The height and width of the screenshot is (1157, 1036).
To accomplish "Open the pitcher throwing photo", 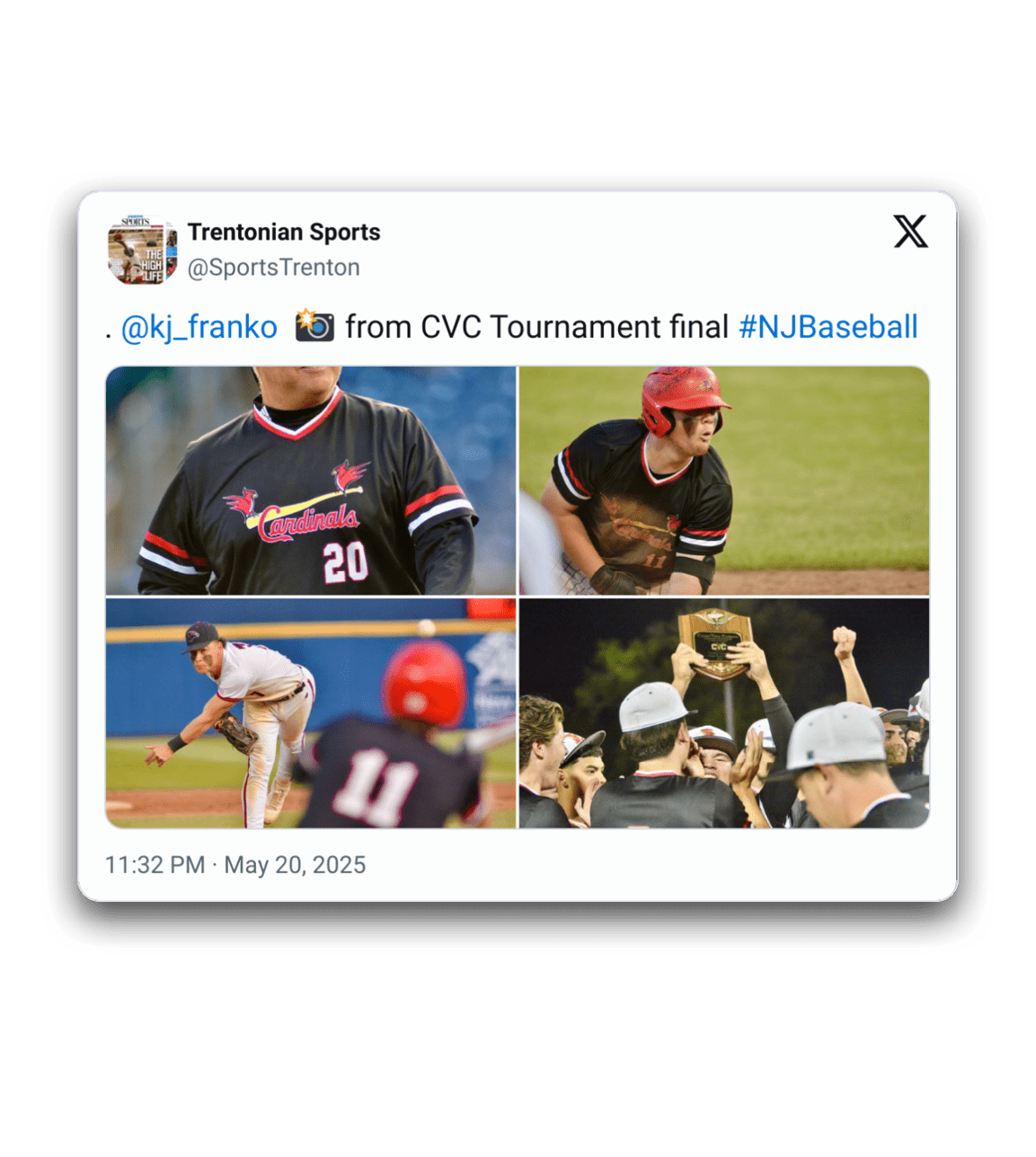I will [x=311, y=713].
